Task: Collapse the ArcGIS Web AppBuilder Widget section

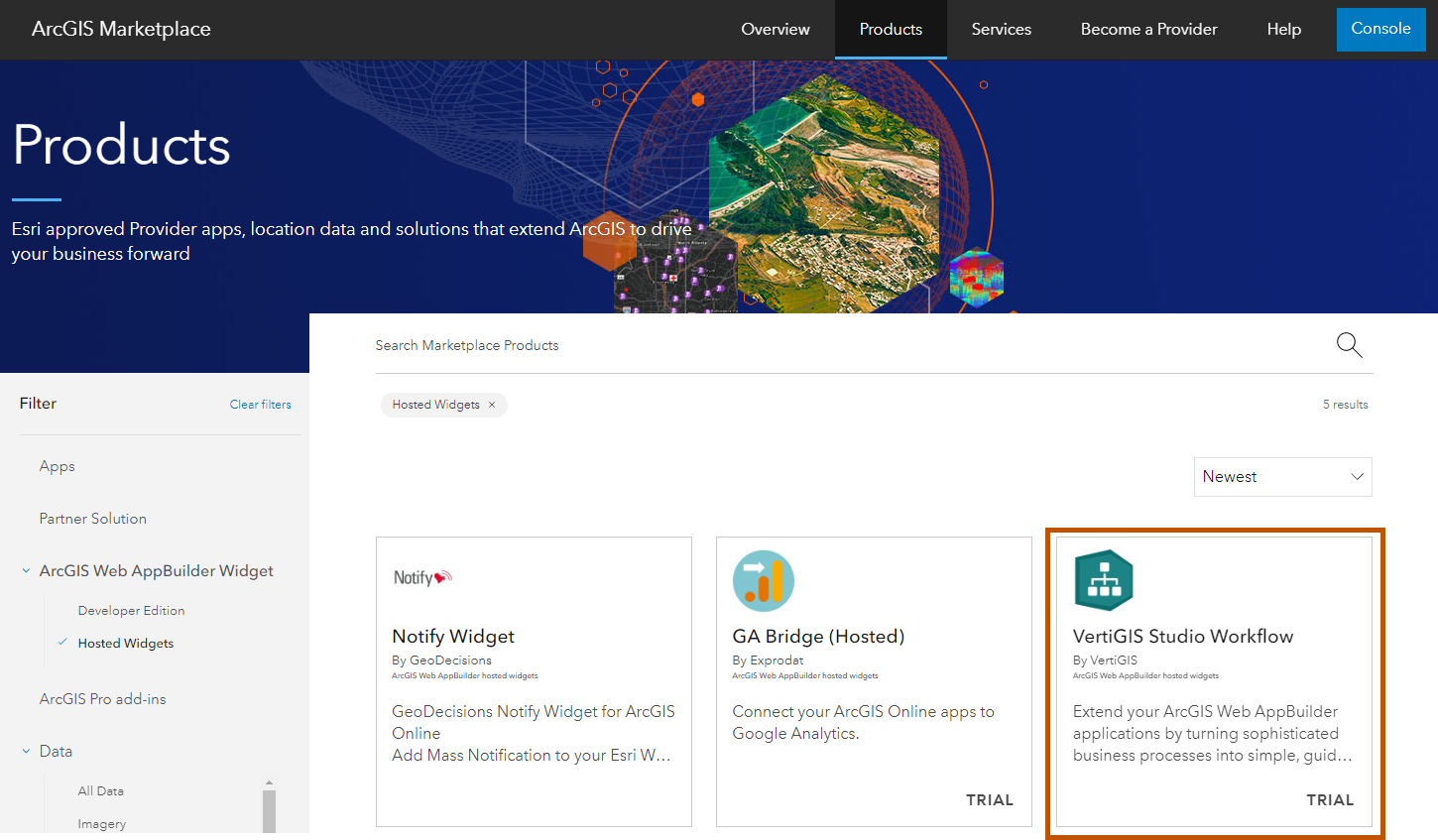Action: (25, 570)
